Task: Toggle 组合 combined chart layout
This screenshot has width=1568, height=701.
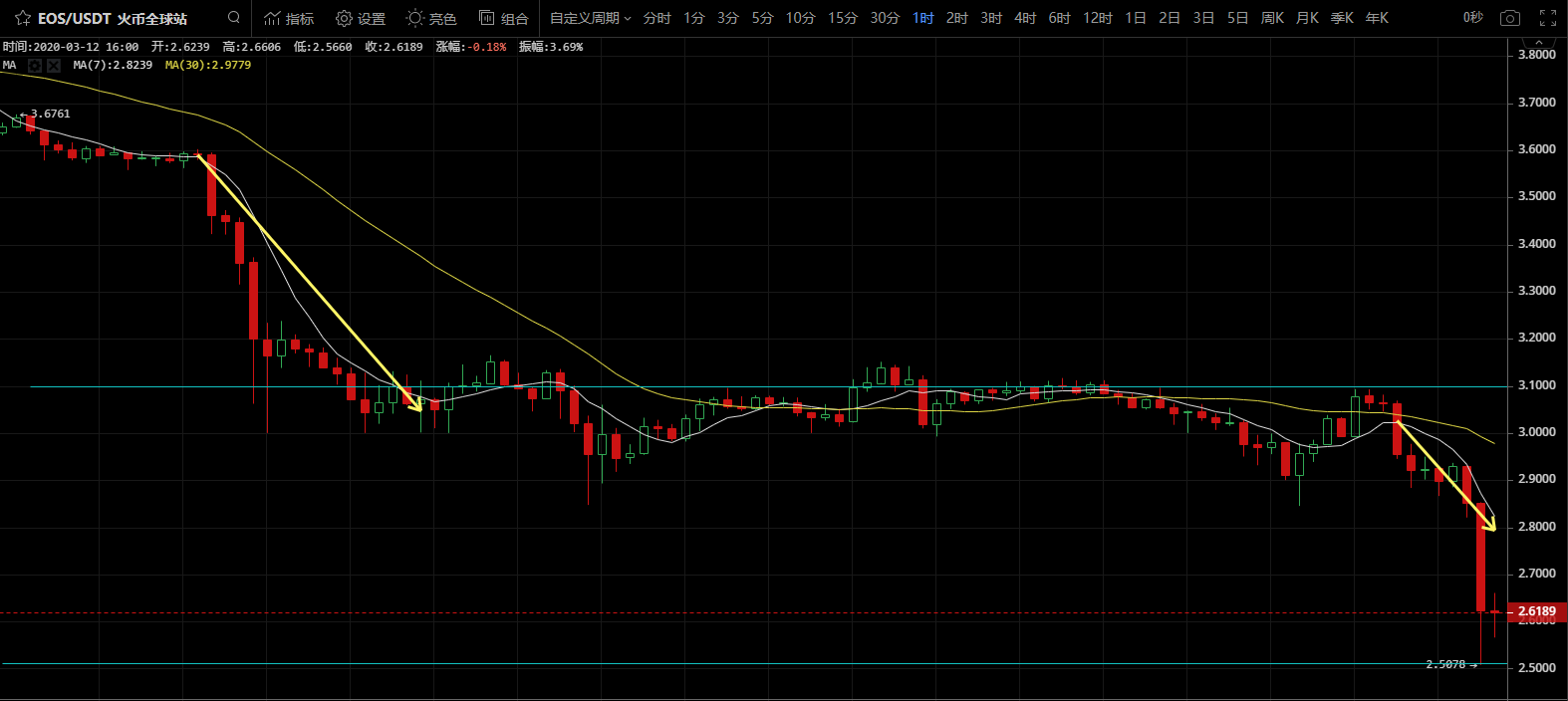Action: (x=503, y=18)
